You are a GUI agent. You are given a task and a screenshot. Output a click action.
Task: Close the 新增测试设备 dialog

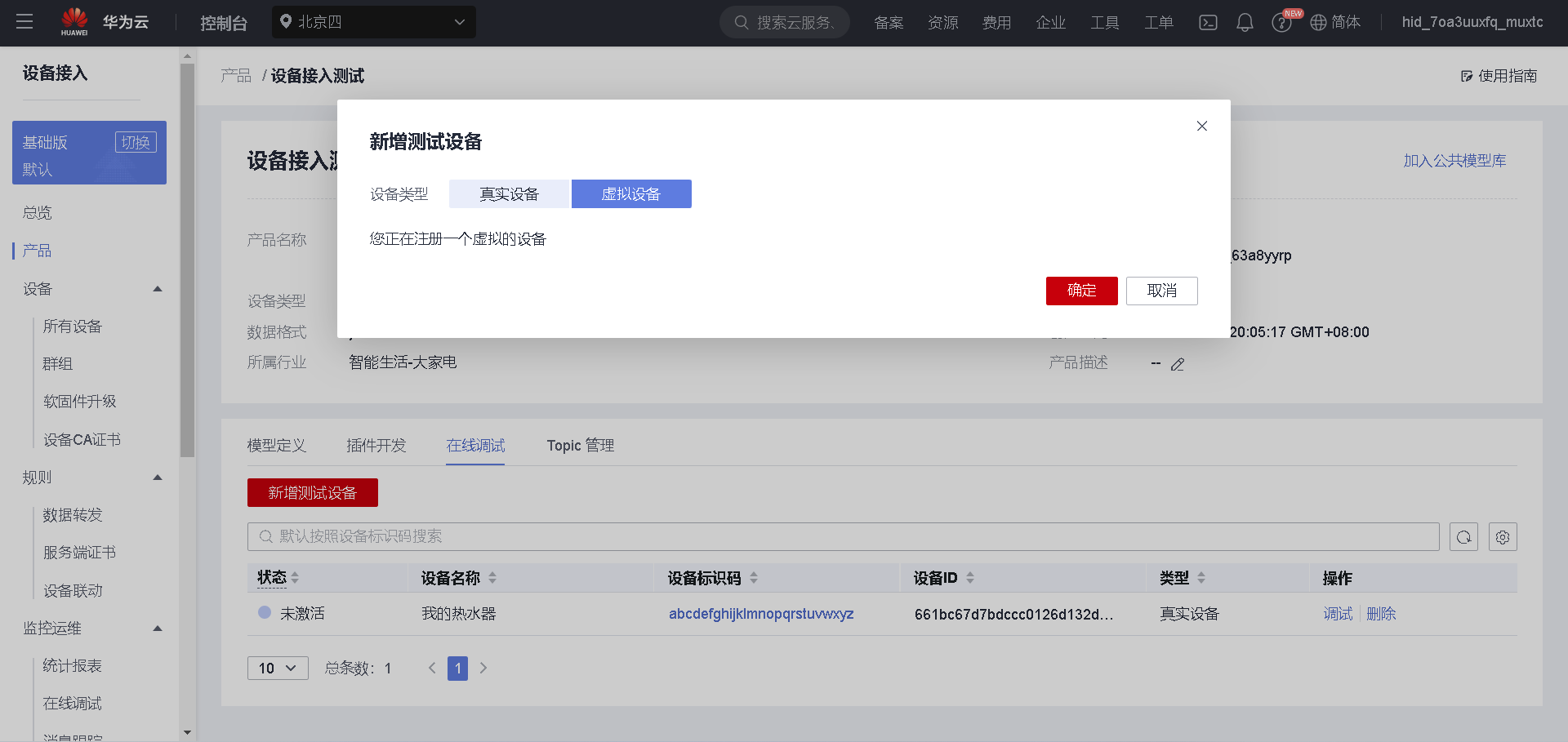(1201, 126)
